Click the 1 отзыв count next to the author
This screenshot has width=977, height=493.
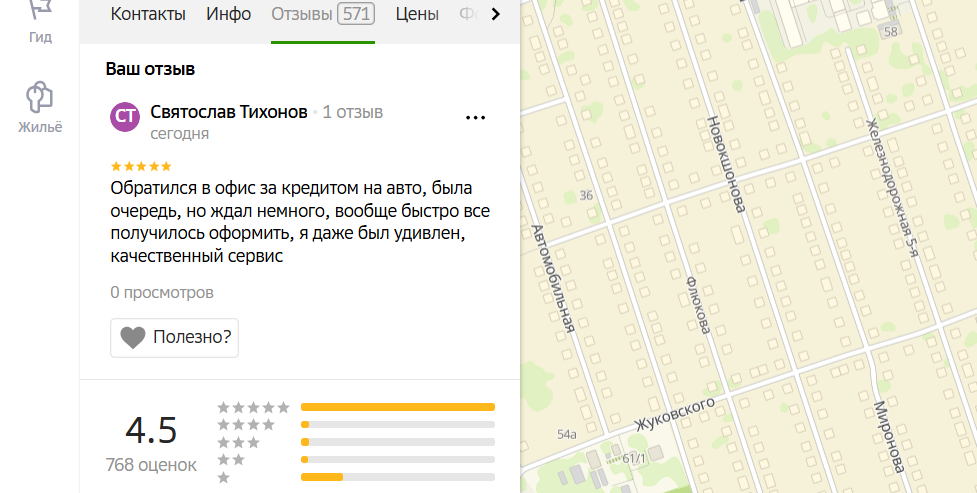pos(353,112)
